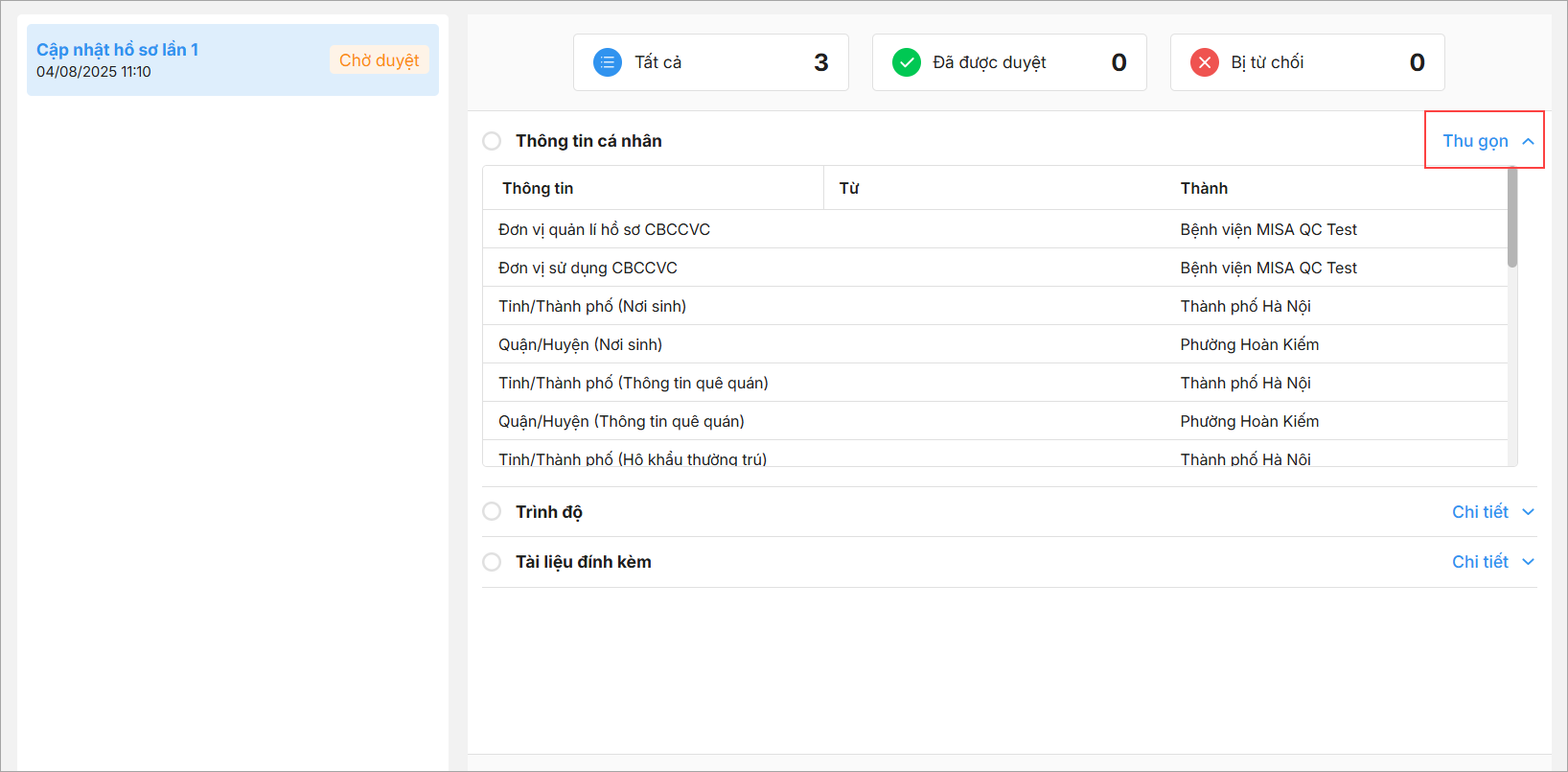1568x772 pixels.
Task: Select the Thông tin cá nhân radio button
Action: tap(492, 141)
